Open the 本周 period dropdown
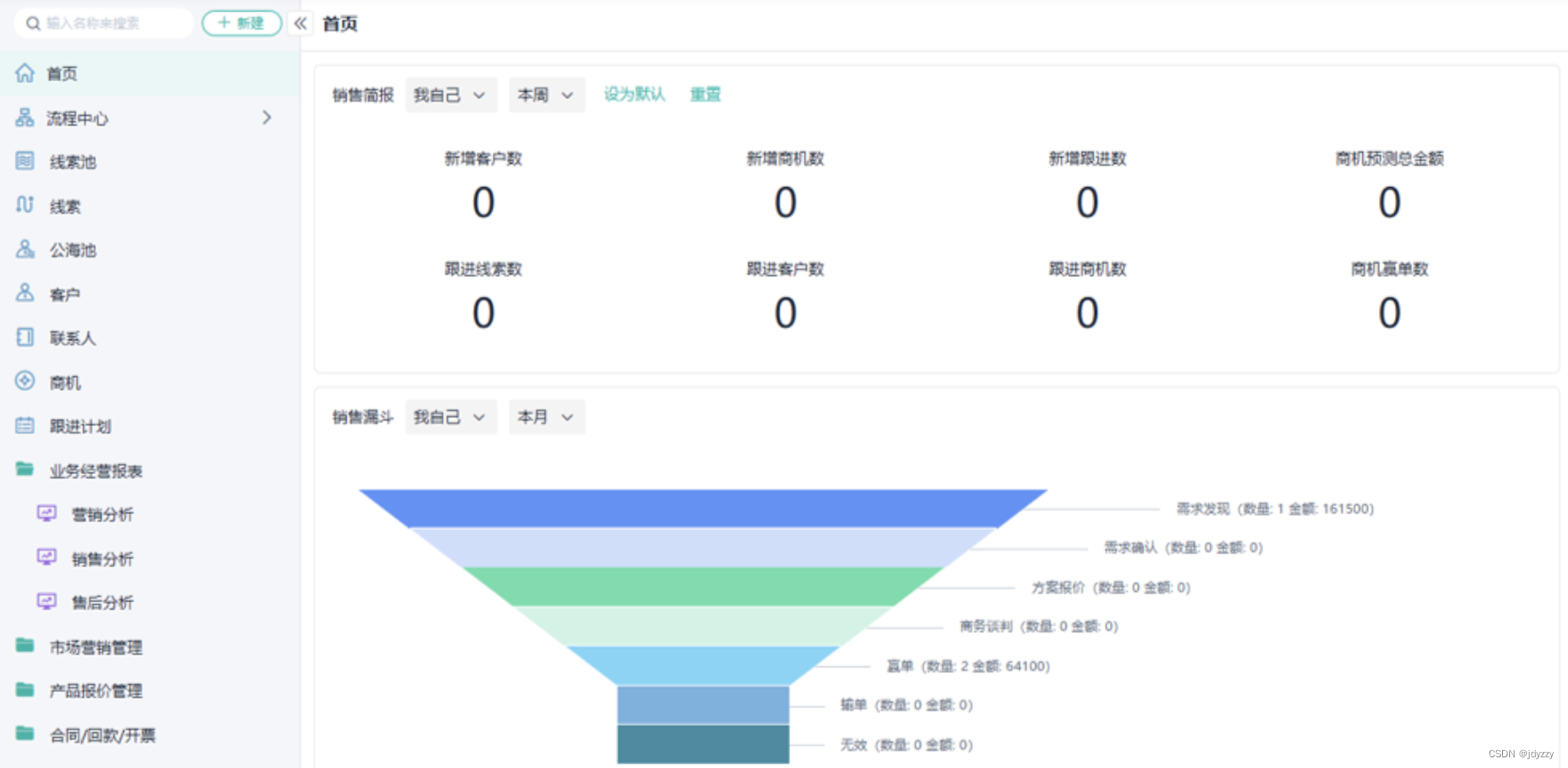 pos(547,94)
